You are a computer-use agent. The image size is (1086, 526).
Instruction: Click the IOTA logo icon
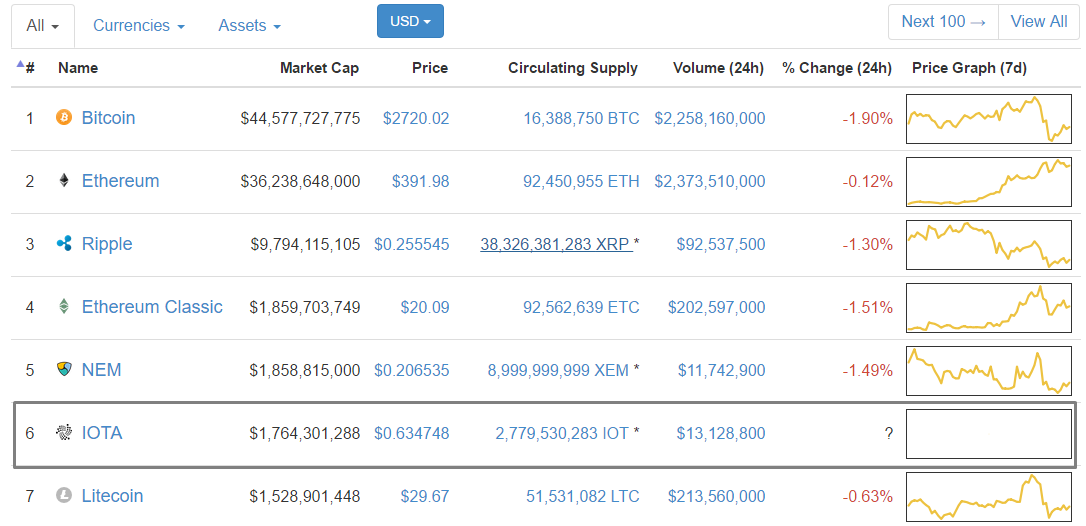(64, 433)
